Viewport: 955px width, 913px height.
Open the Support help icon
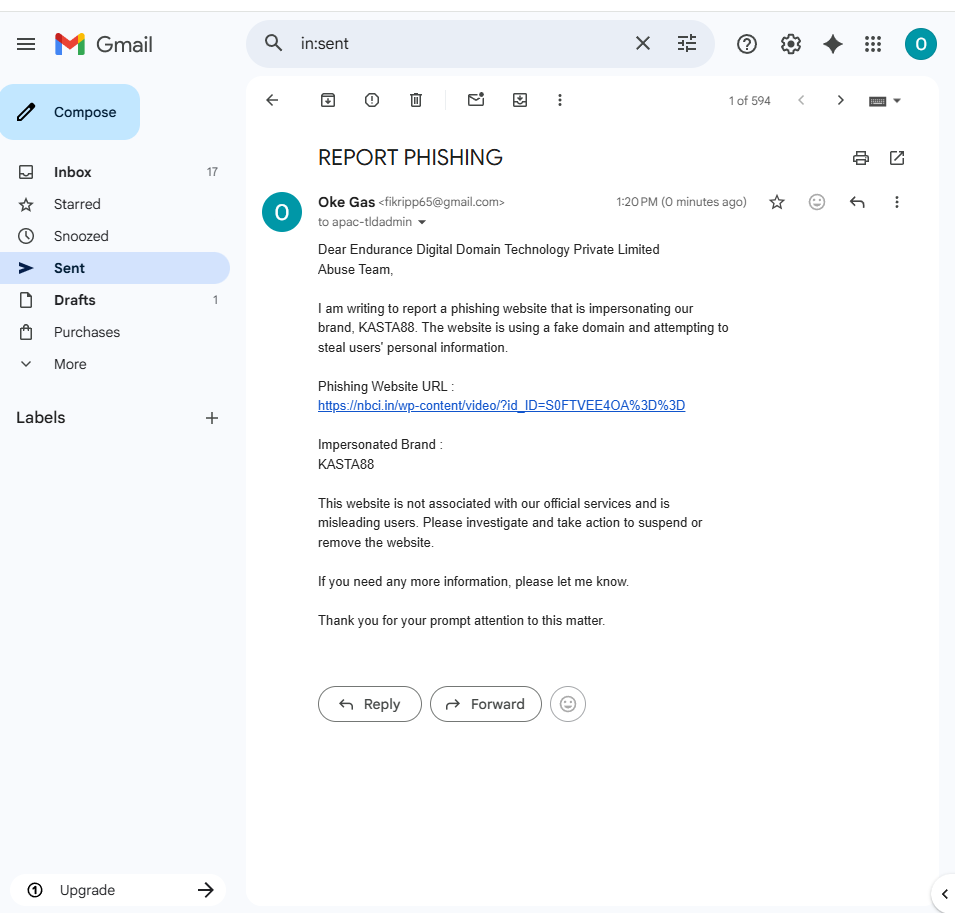[747, 44]
